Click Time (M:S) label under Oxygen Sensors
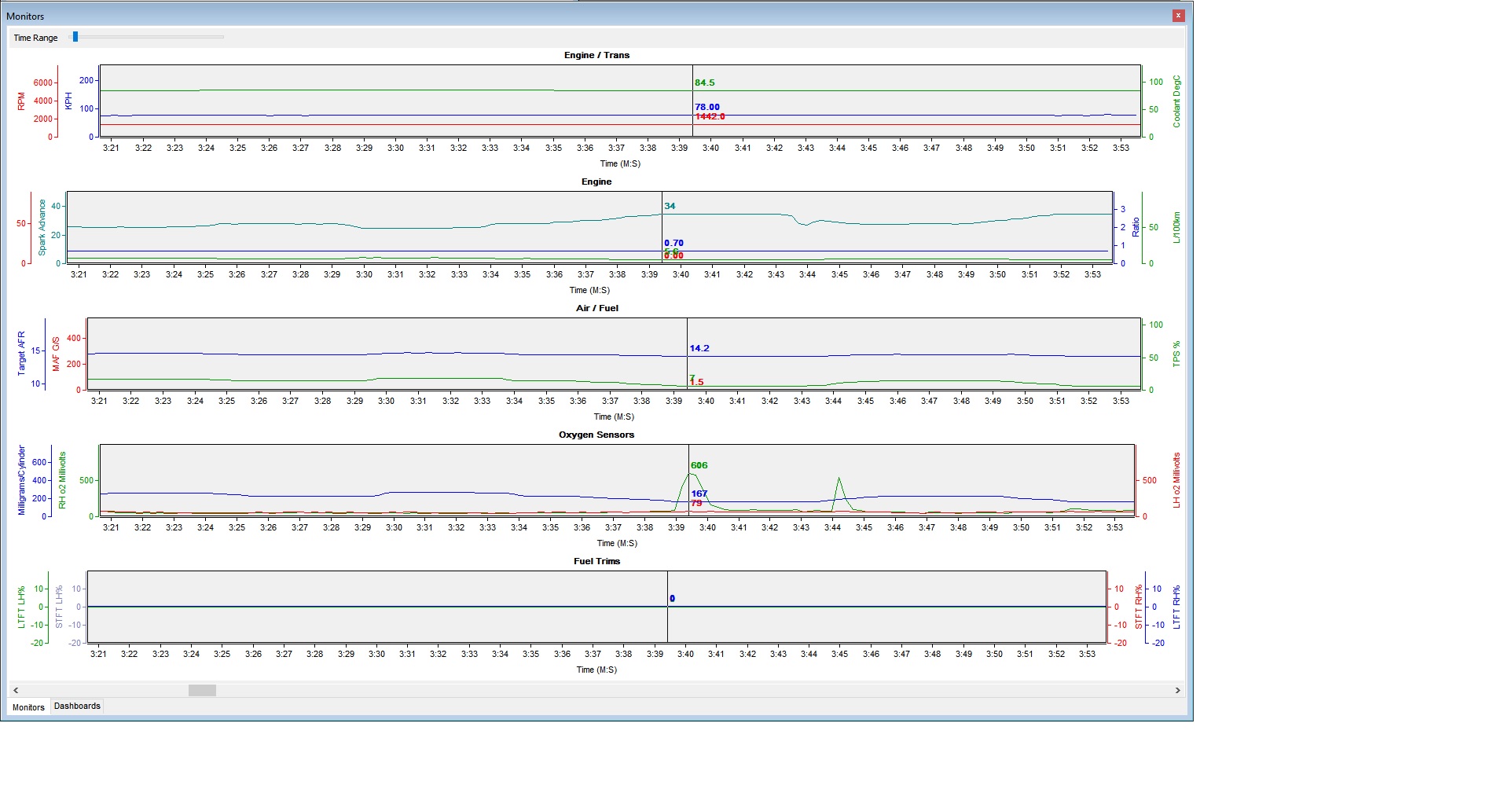 click(617, 543)
